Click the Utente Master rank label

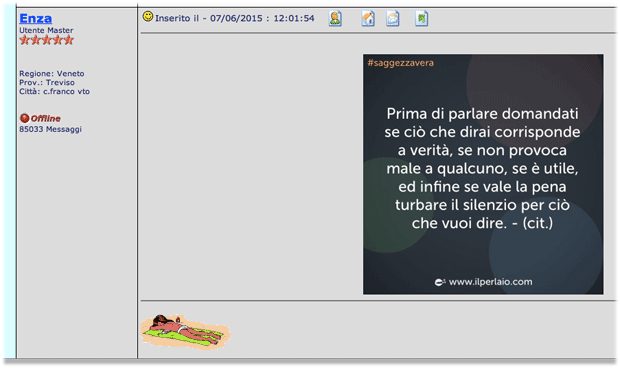pyautogui.click(x=46, y=30)
